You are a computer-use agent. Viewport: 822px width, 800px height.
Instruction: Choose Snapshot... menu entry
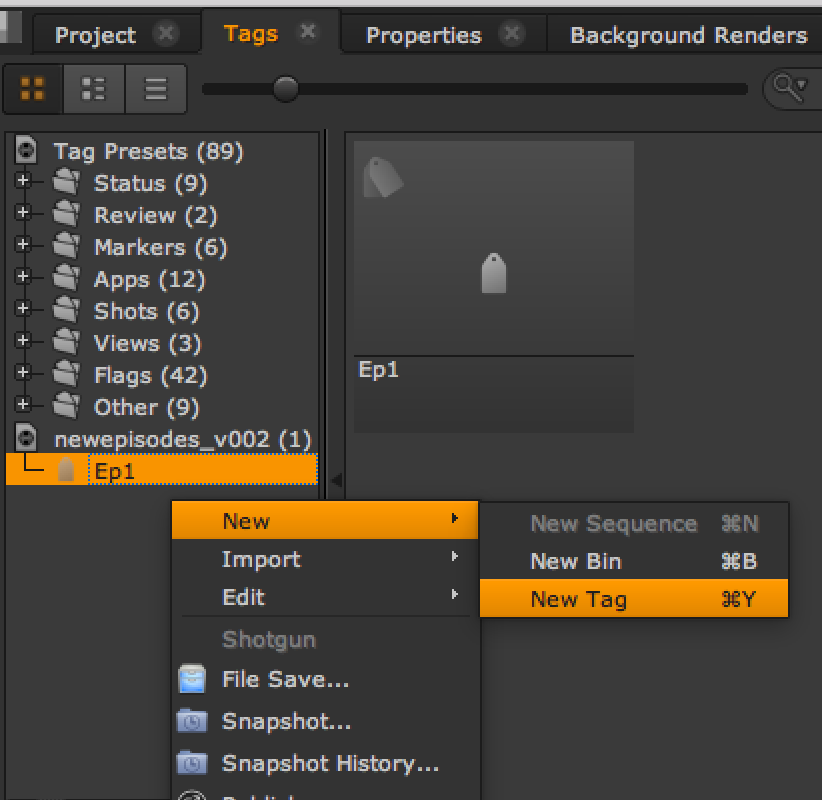point(325,721)
